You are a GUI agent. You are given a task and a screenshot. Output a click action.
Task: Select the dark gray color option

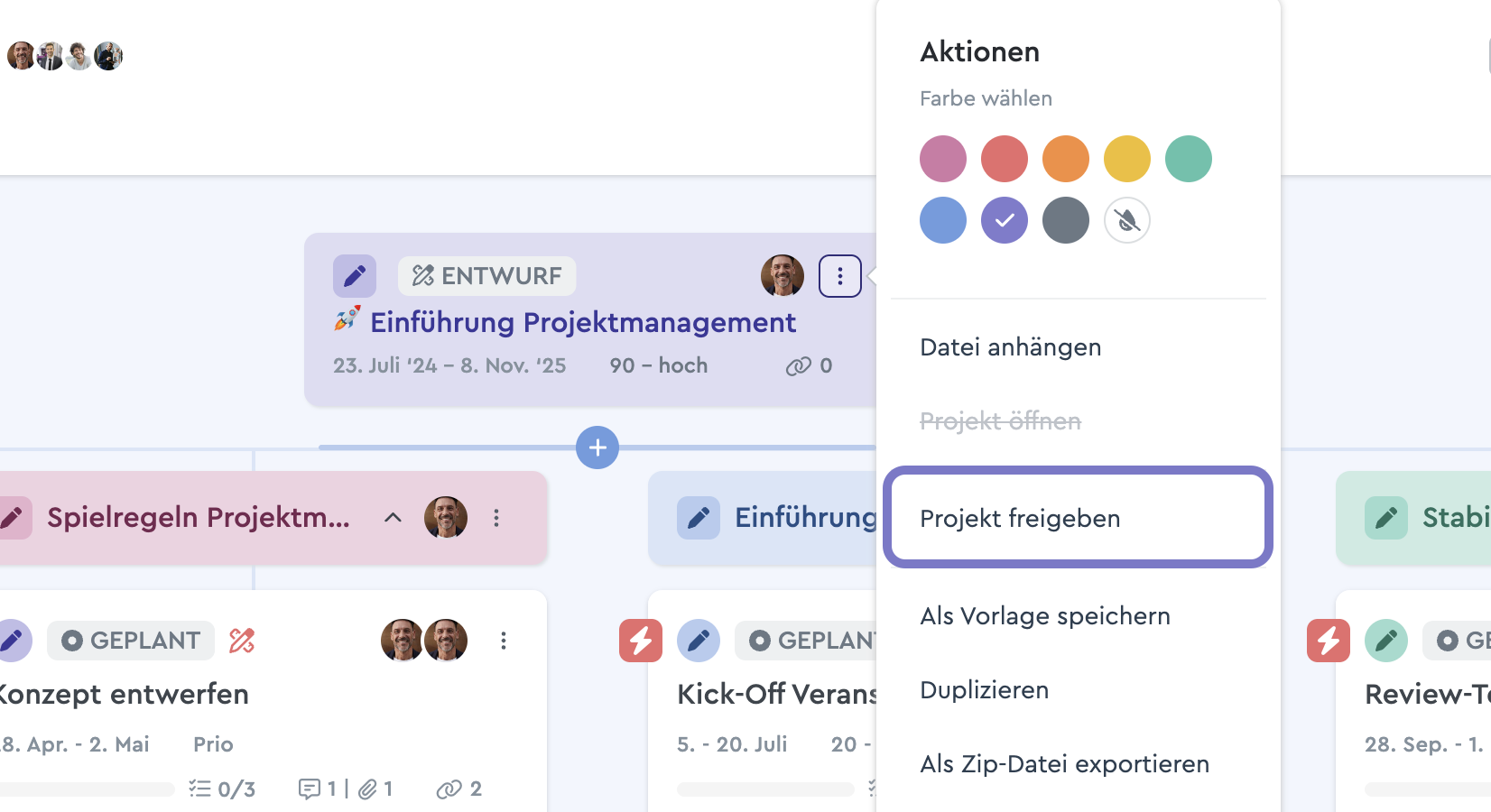(1066, 220)
